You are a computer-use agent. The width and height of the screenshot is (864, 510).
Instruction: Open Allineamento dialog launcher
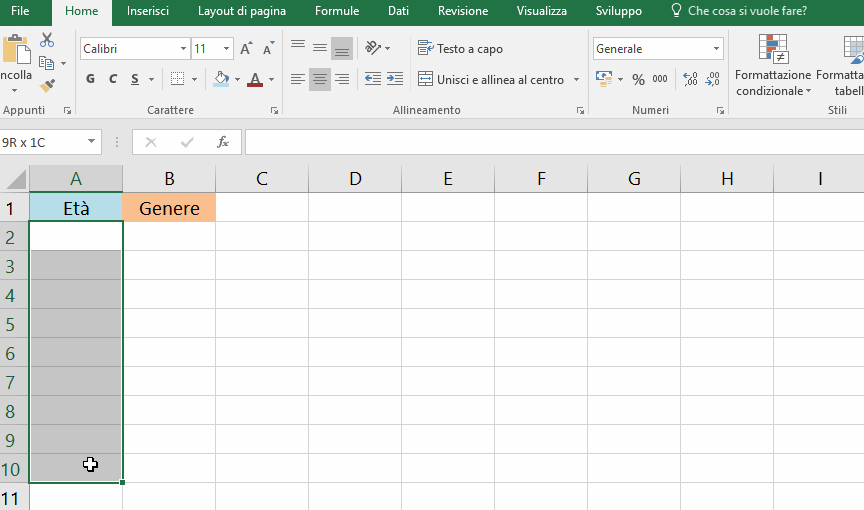580,111
